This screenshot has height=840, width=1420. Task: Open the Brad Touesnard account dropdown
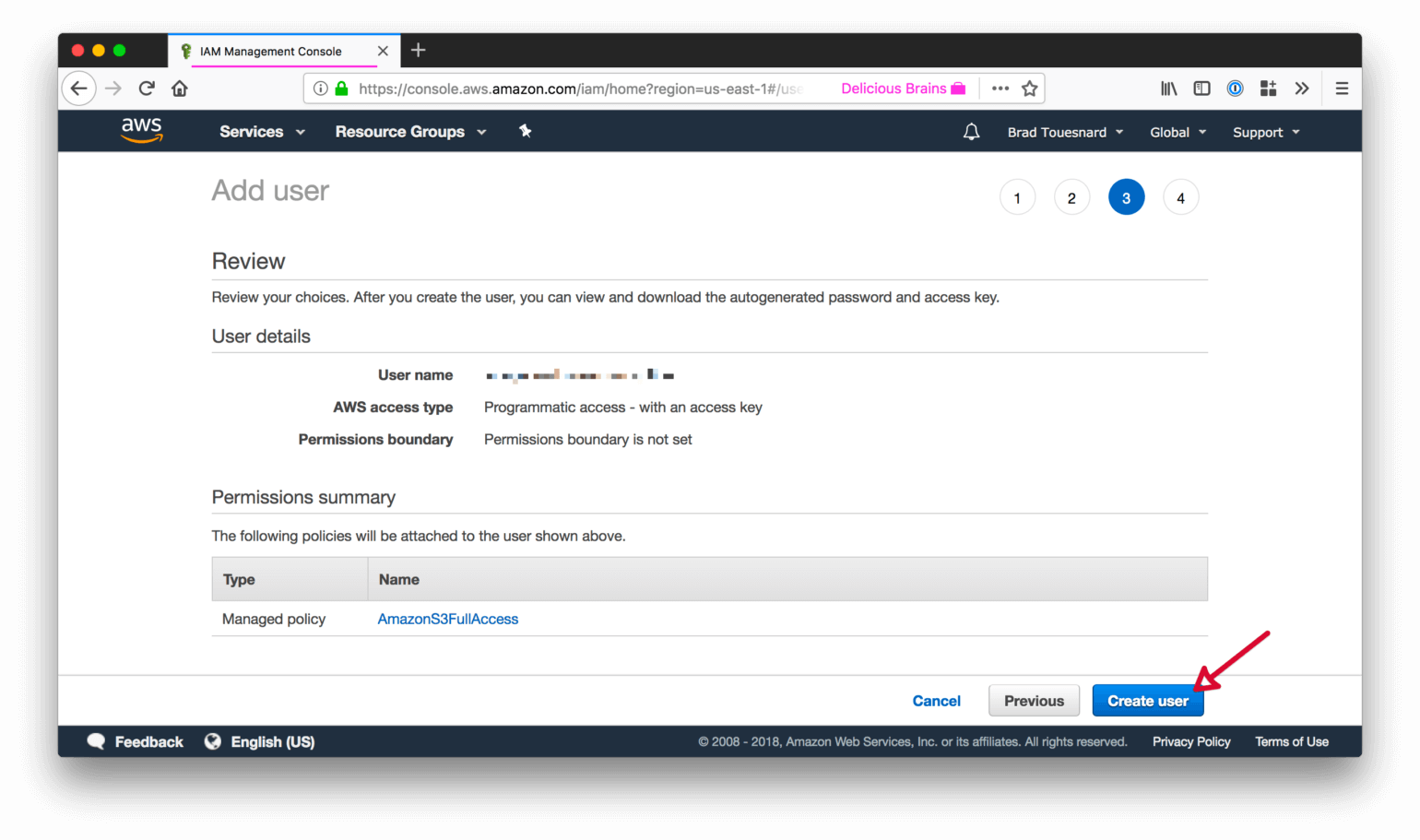coord(1065,133)
